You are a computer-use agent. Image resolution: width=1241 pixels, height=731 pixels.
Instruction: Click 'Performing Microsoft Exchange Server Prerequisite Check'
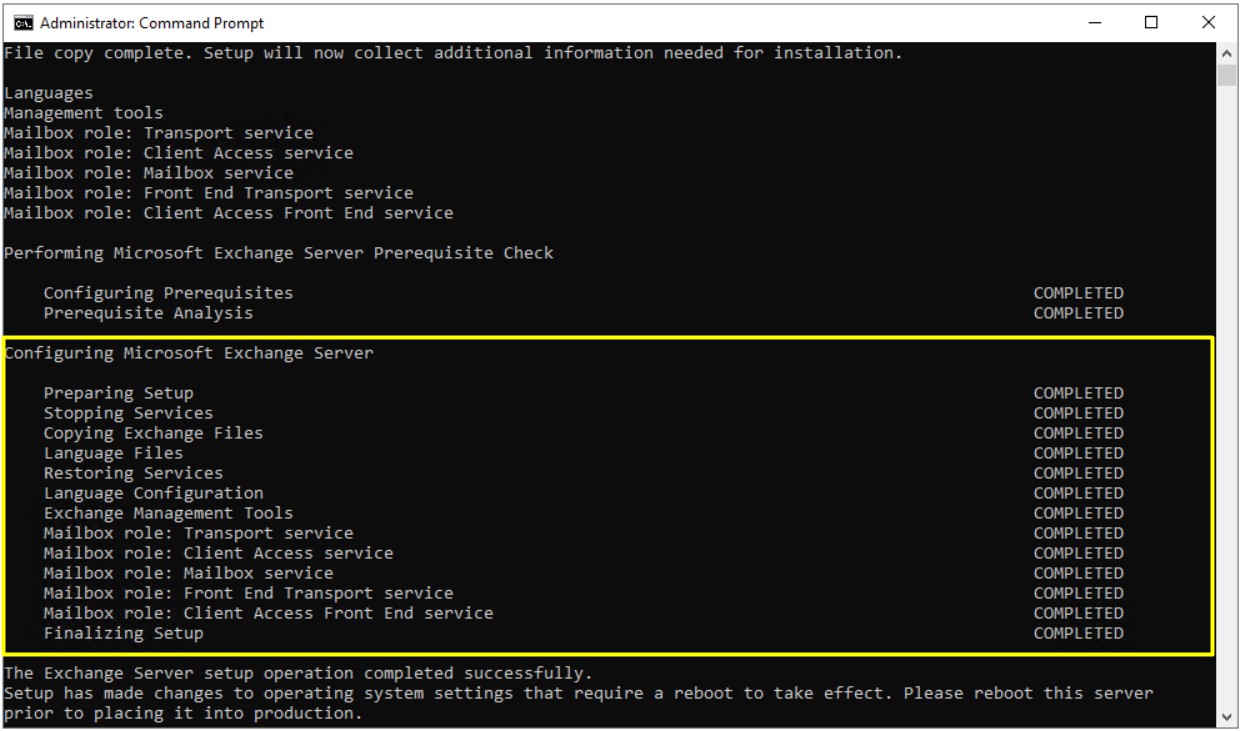[x=279, y=253]
